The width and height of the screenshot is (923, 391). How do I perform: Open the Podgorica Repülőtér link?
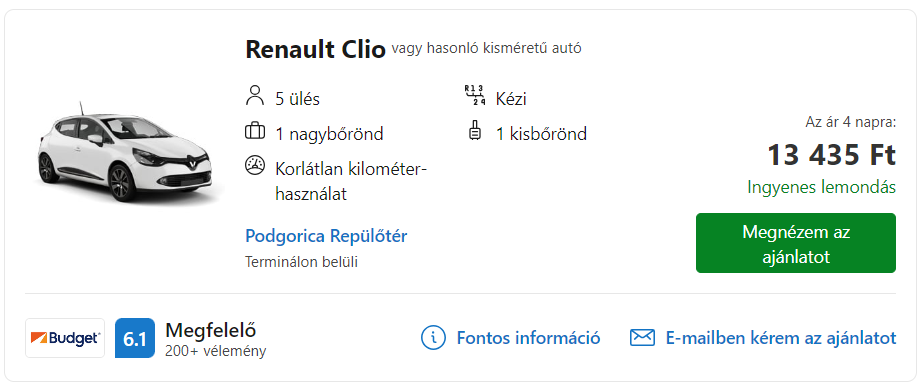point(326,236)
